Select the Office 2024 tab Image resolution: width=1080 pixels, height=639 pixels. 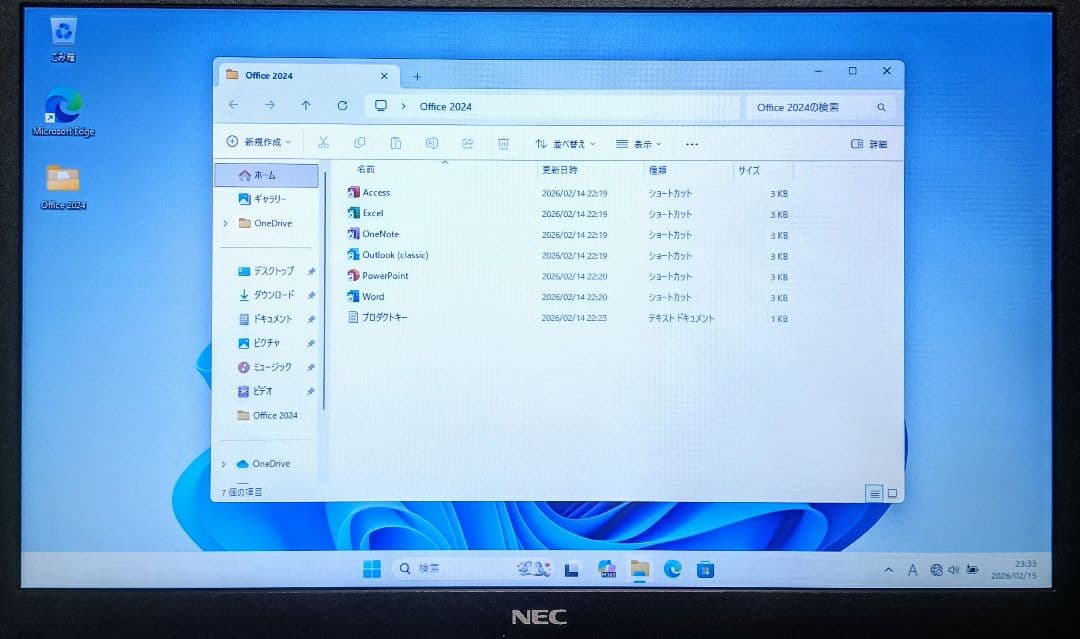pos(308,76)
